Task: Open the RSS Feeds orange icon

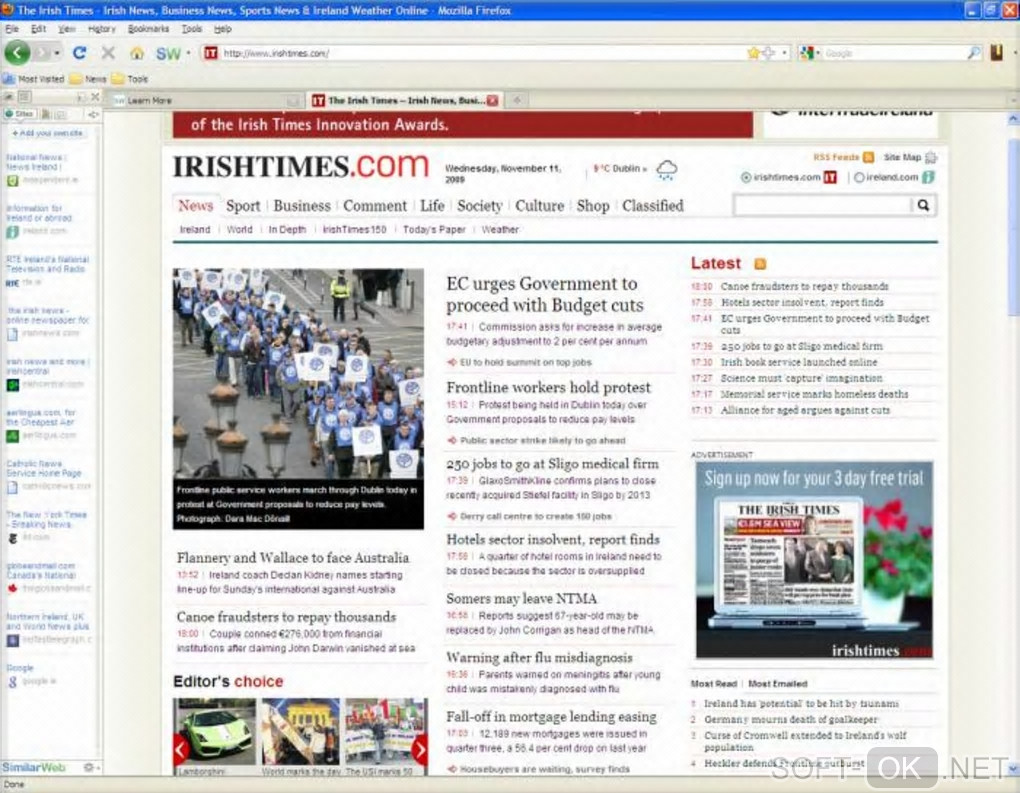Action: pyautogui.click(x=868, y=157)
